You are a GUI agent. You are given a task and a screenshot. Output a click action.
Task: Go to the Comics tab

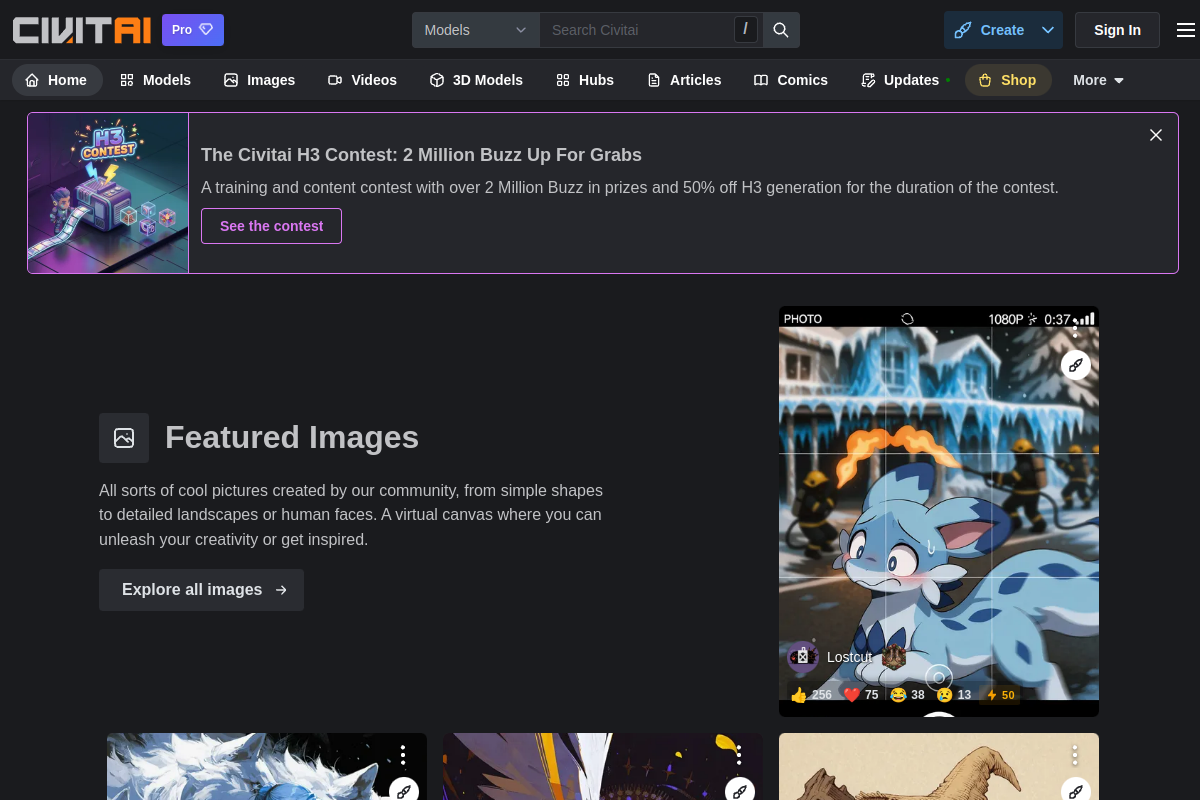pyautogui.click(x=791, y=80)
